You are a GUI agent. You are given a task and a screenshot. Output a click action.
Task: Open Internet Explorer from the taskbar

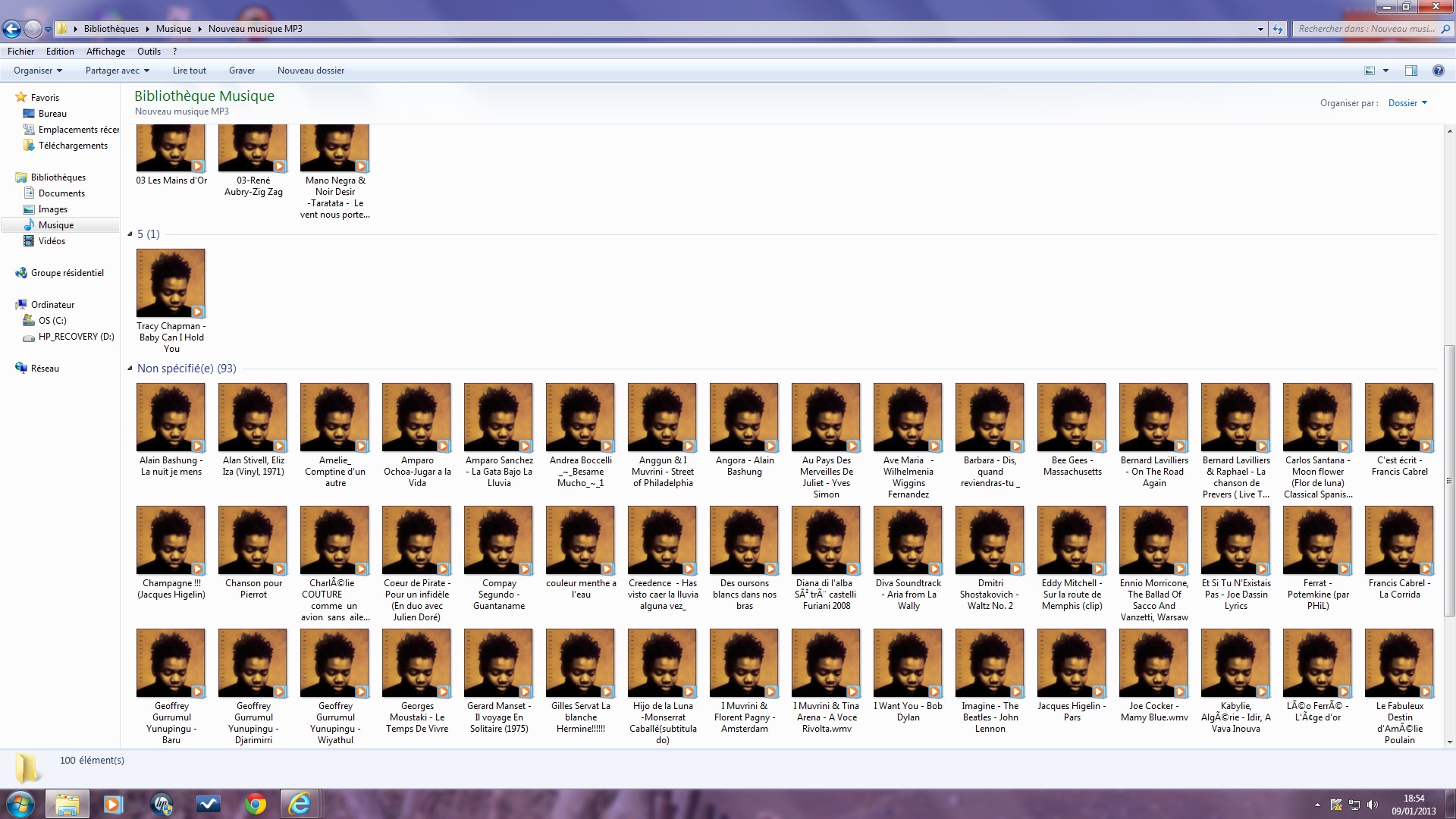point(300,804)
